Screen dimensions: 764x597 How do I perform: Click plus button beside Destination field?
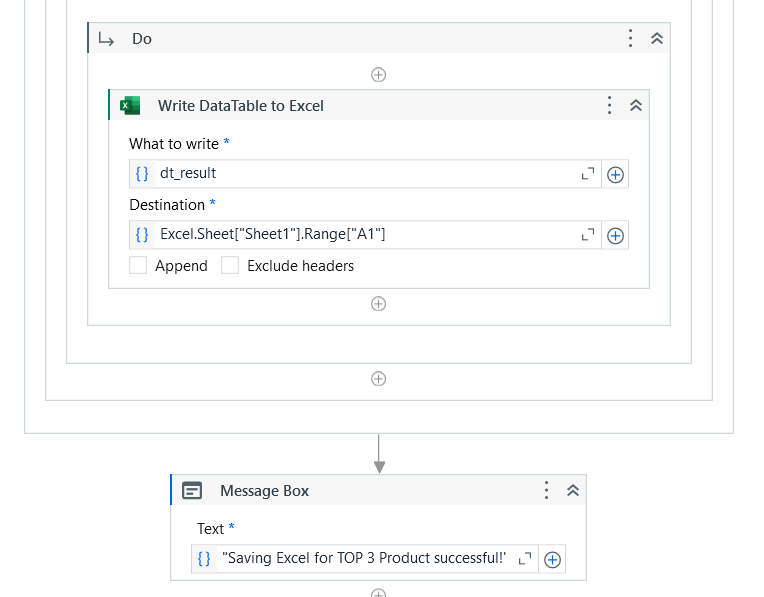(x=615, y=236)
